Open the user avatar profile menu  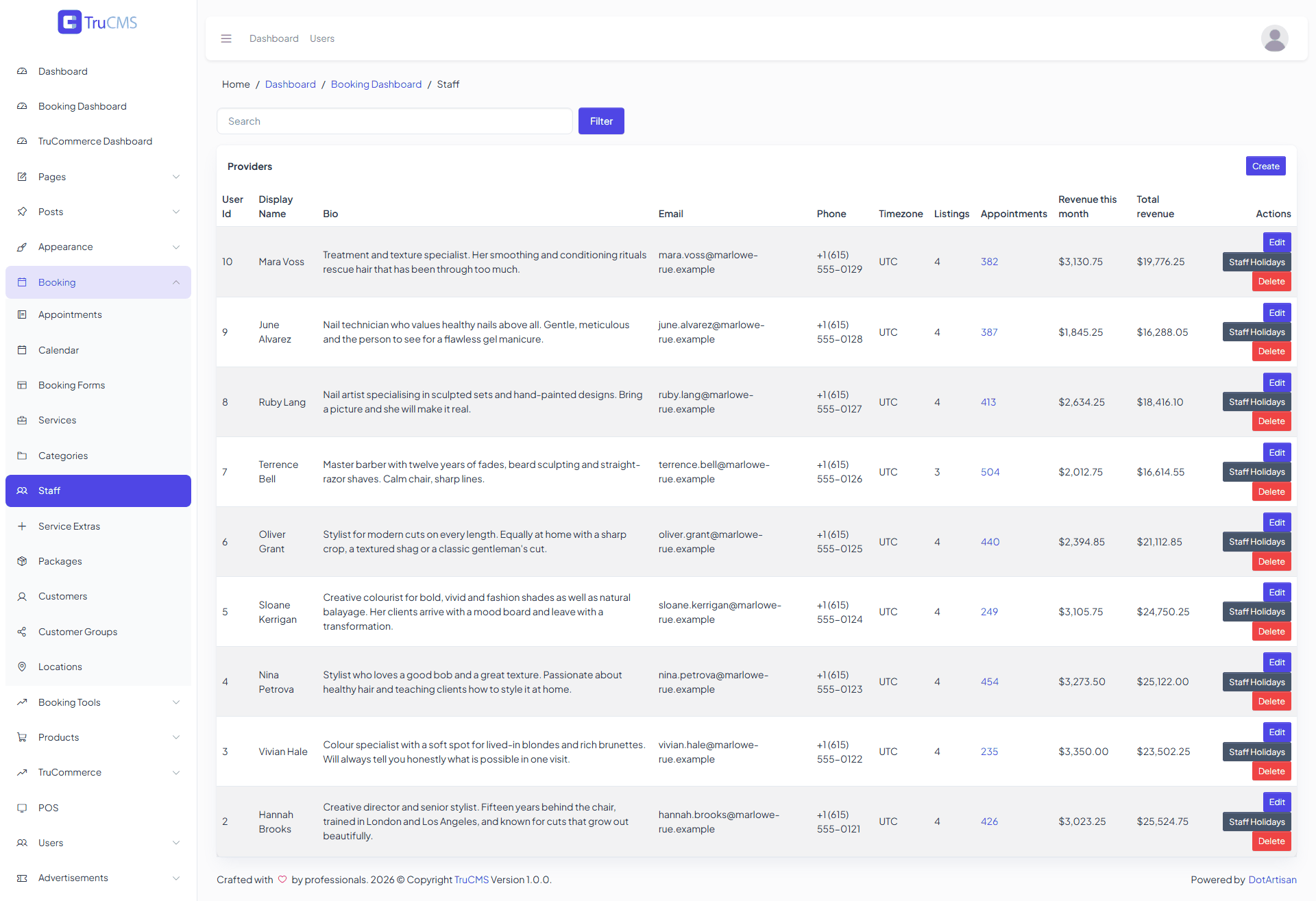[1274, 38]
